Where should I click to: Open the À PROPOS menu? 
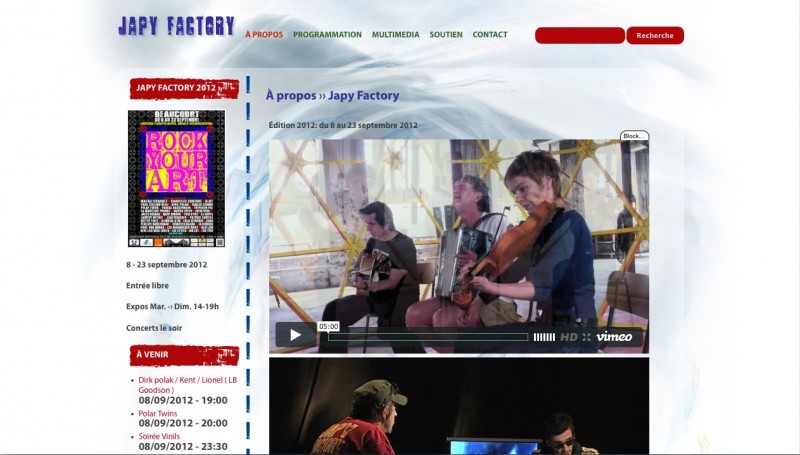click(x=264, y=35)
